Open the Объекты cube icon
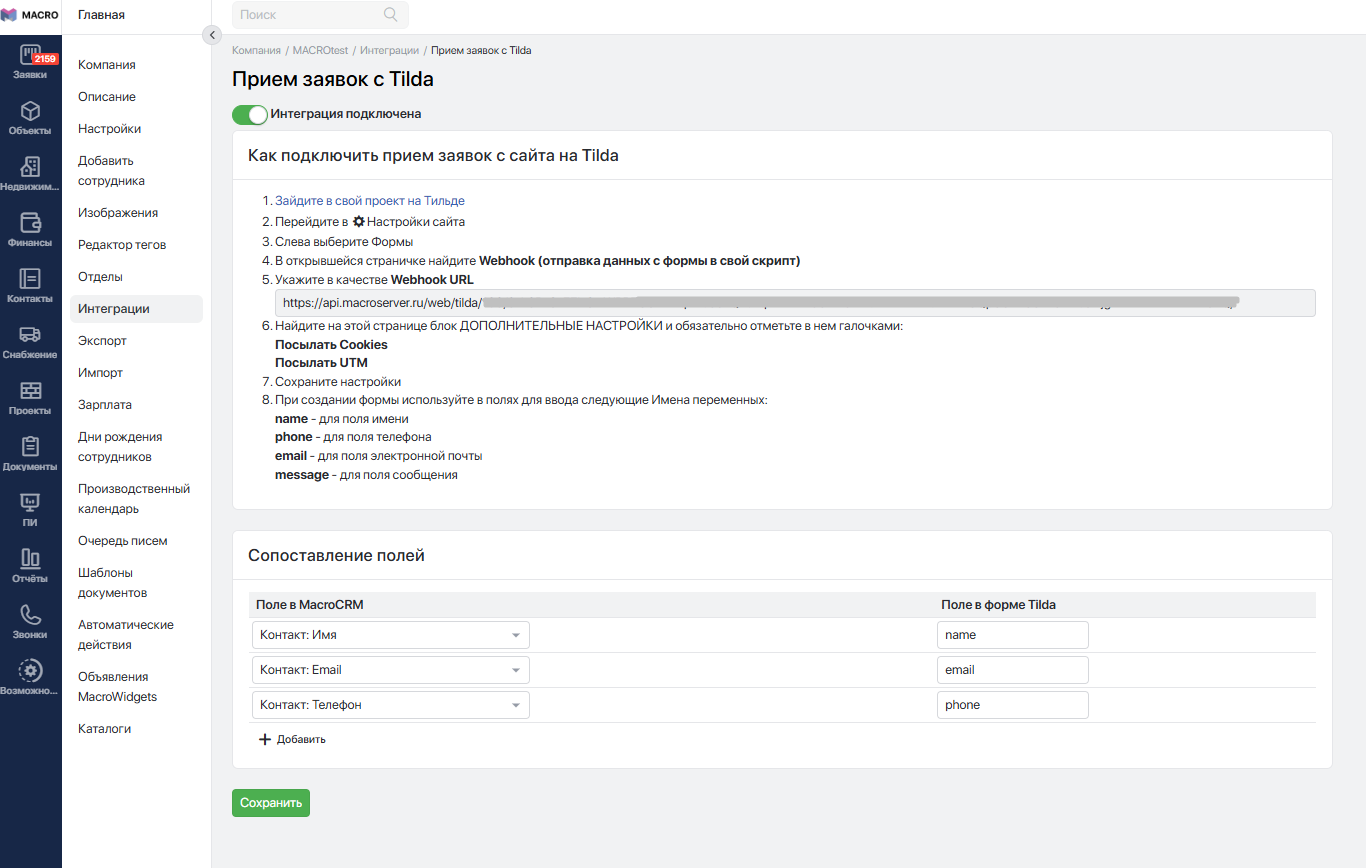 pos(30,110)
